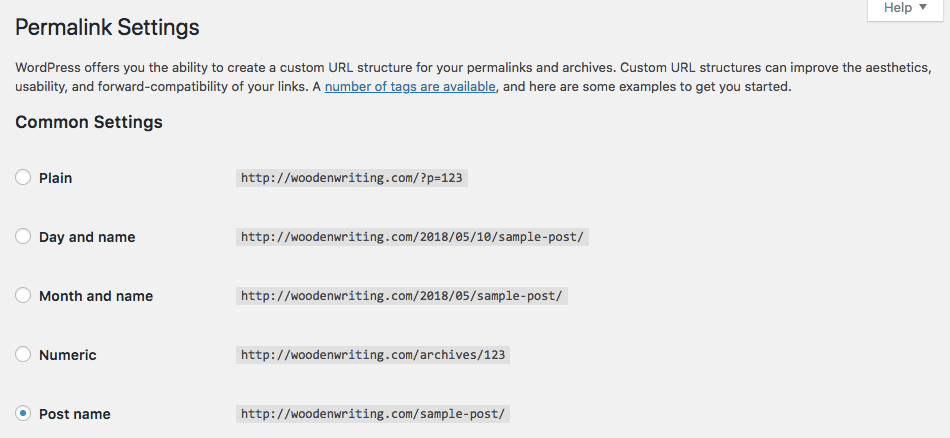950x438 pixels.
Task: Click the 'Plain' option label text
Action: click(x=56, y=178)
